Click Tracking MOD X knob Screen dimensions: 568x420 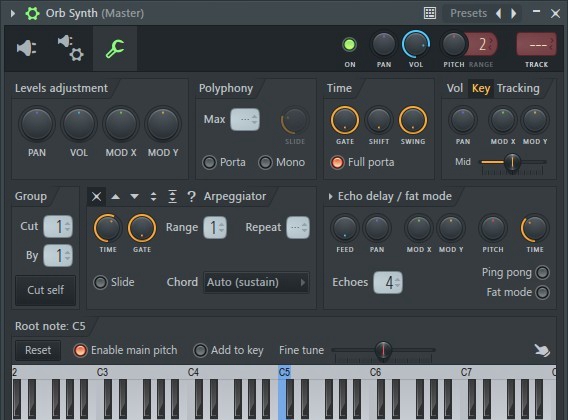pos(503,120)
